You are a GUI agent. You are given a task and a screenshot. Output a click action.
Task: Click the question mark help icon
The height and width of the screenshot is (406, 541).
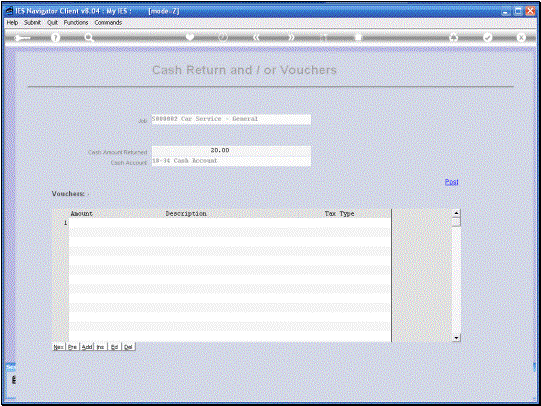tap(55, 38)
